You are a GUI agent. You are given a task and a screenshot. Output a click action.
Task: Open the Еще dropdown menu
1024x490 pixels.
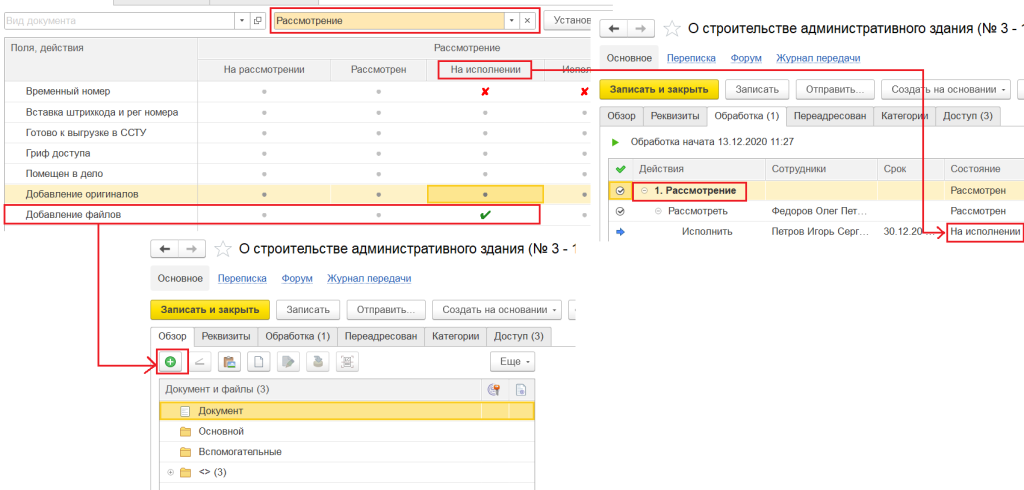click(512, 361)
